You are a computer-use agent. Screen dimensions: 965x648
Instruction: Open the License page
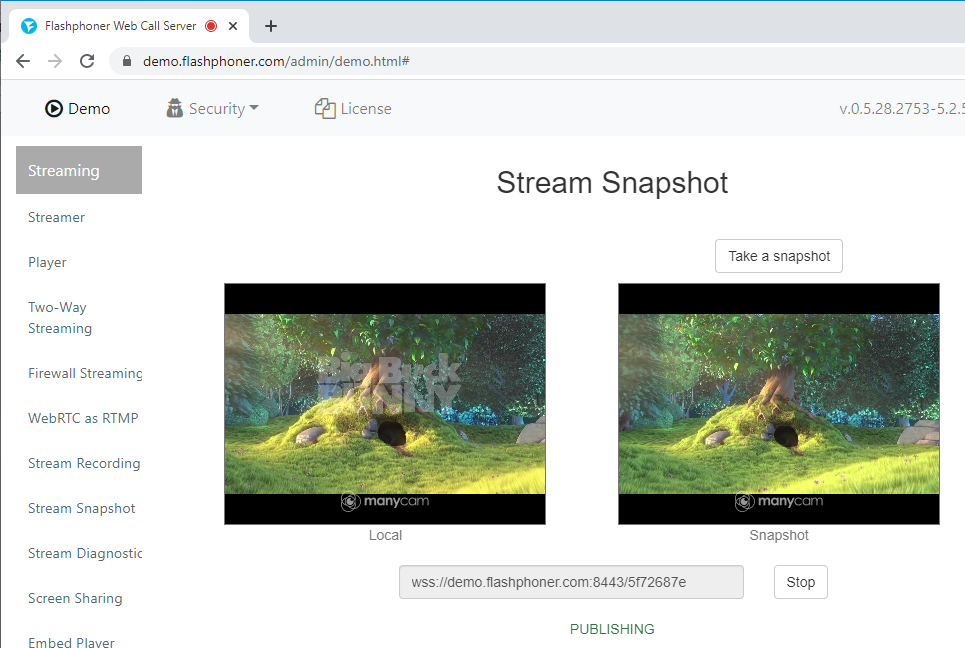[353, 108]
